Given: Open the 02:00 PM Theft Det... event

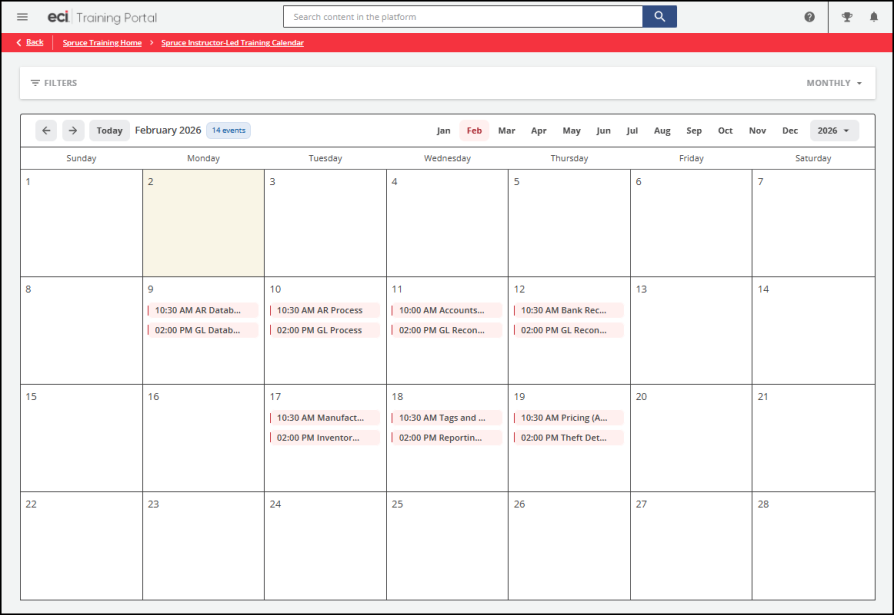Looking at the screenshot, I should click(568, 438).
